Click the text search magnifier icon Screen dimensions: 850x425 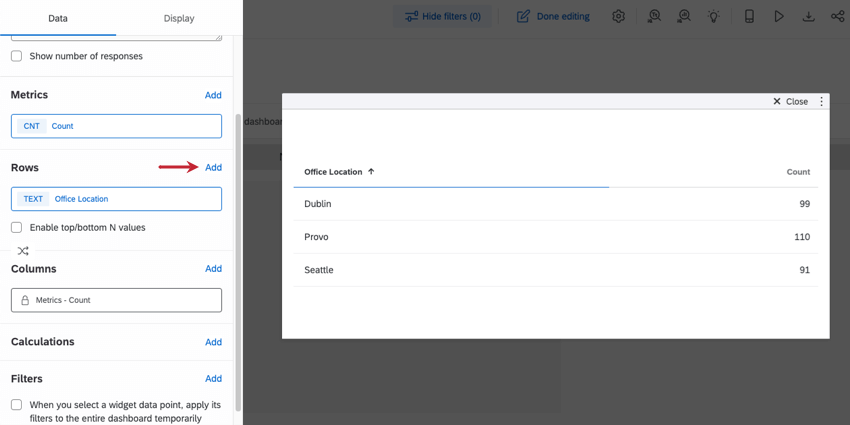click(x=654, y=16)
